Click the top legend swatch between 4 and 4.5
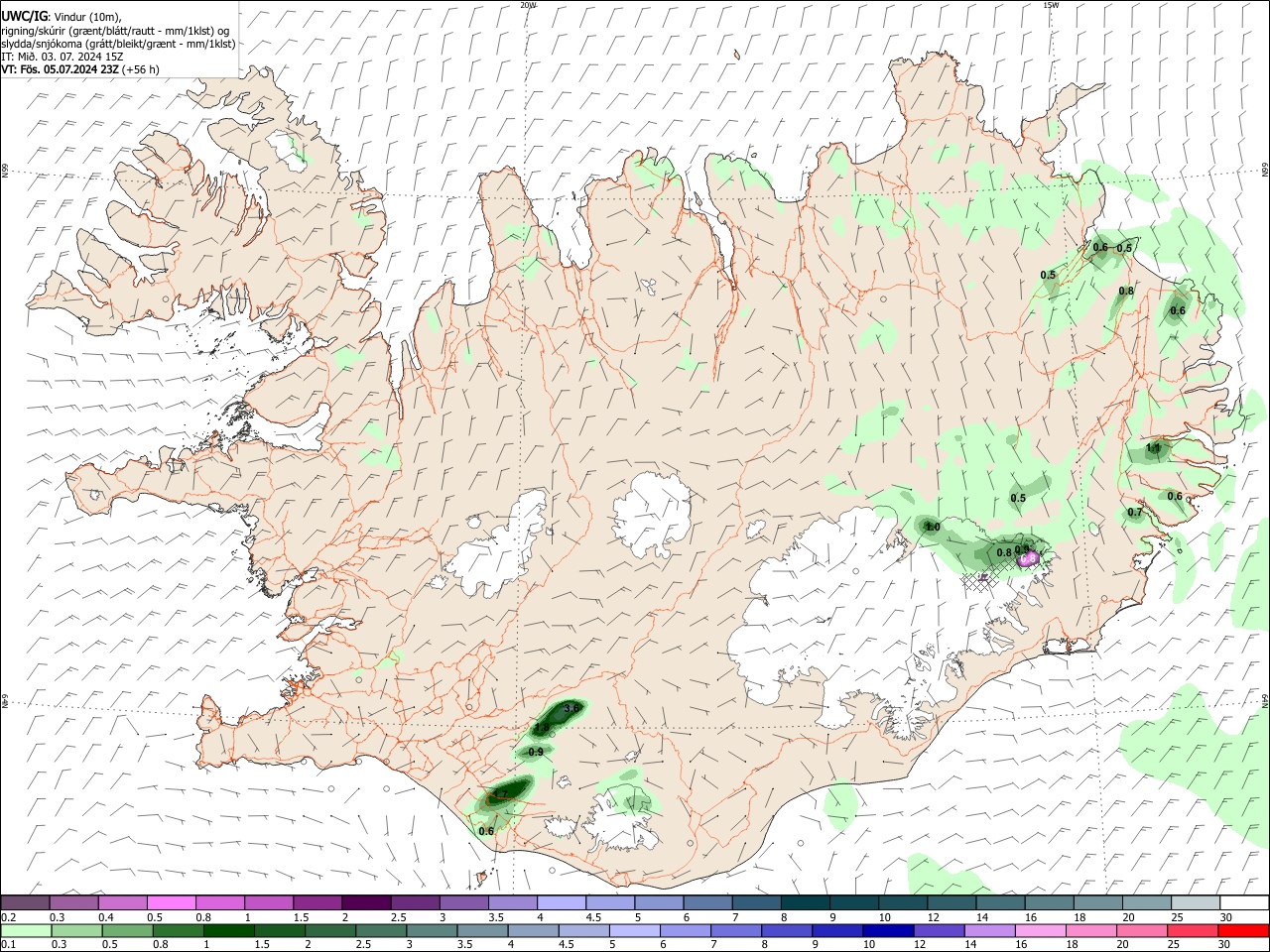 (562, 902)
